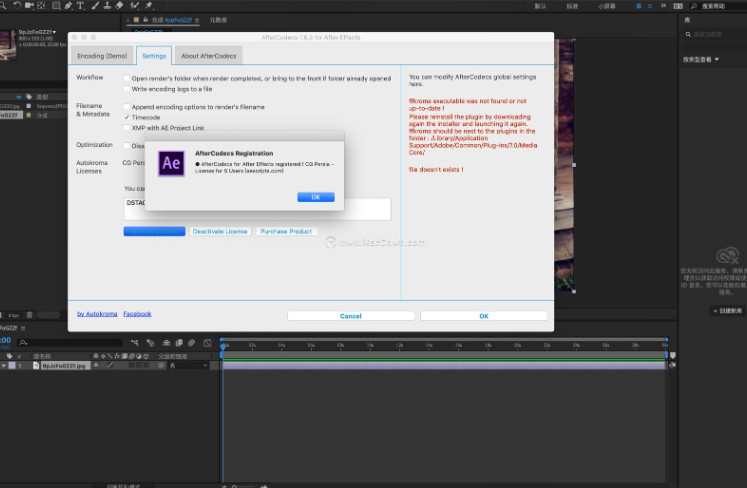
Task: Open the graph editor icon in timeline
Action: [x=208, y=343]
